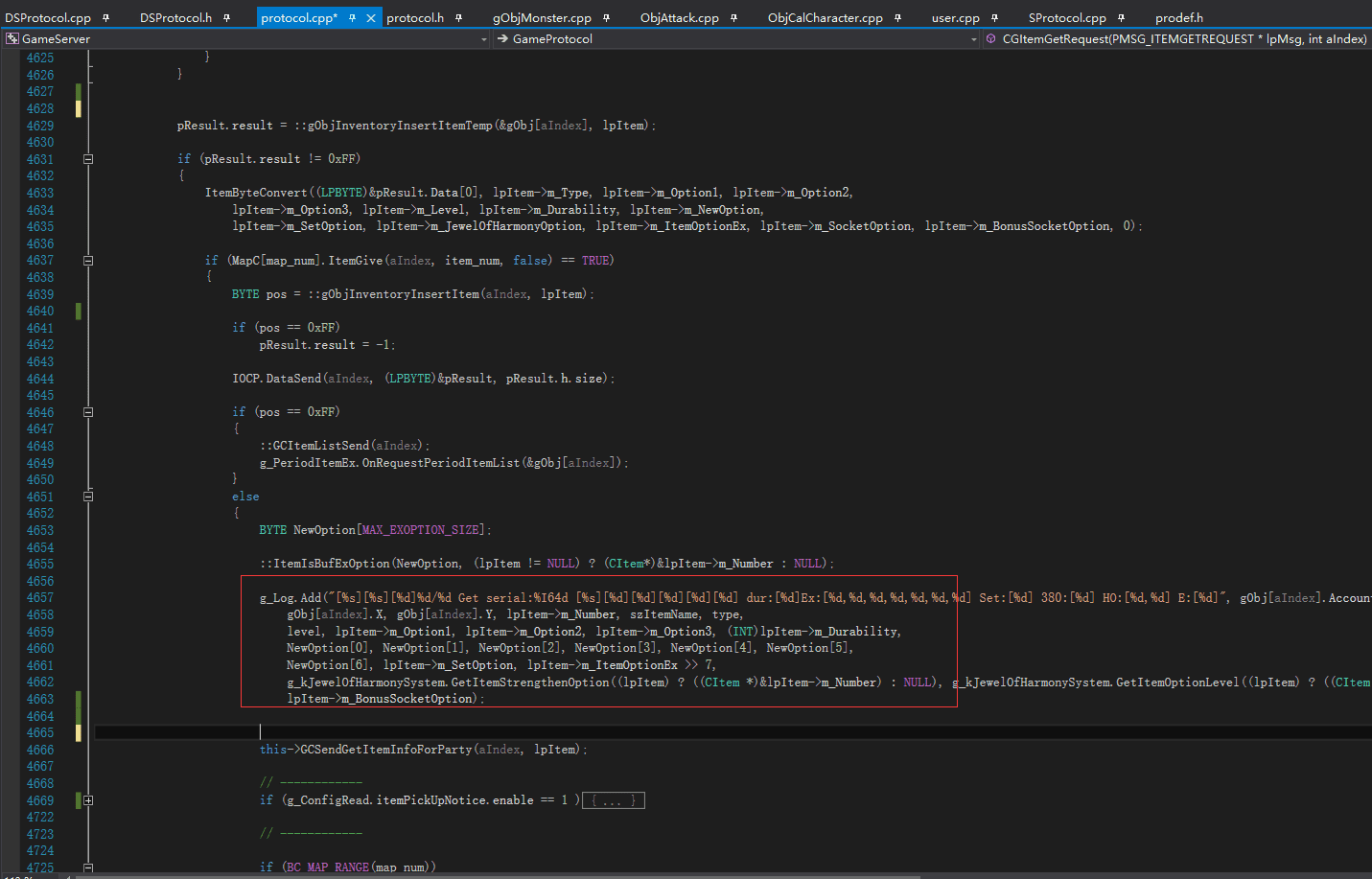Viewport: 1372px width, 879px height.
Task: Click 'szItemName' on line 4658
Action: (664, 614)
